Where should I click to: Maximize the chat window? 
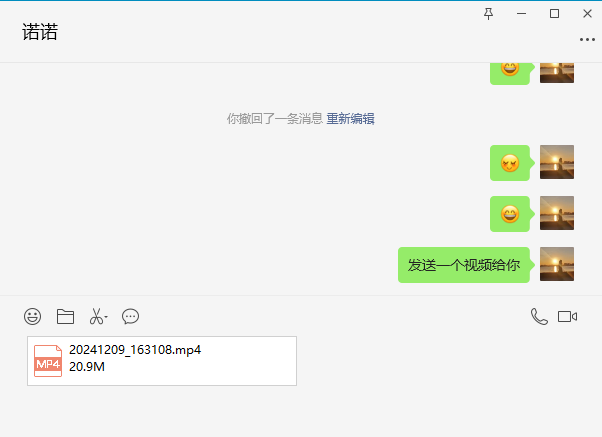[x=554, y=13]
